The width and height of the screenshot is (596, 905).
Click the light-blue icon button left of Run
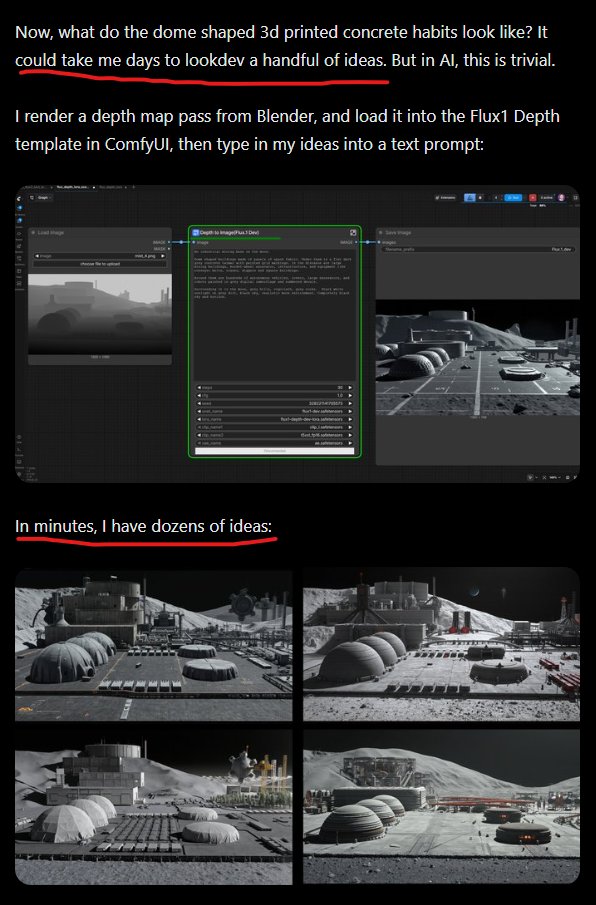[x=470, y=198]
